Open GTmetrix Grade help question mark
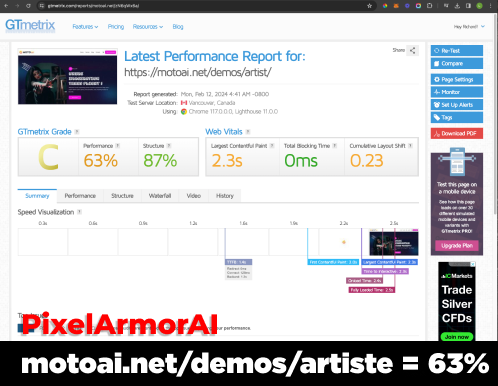The width and height of the screenshot is (498, 386). [77, 132]
